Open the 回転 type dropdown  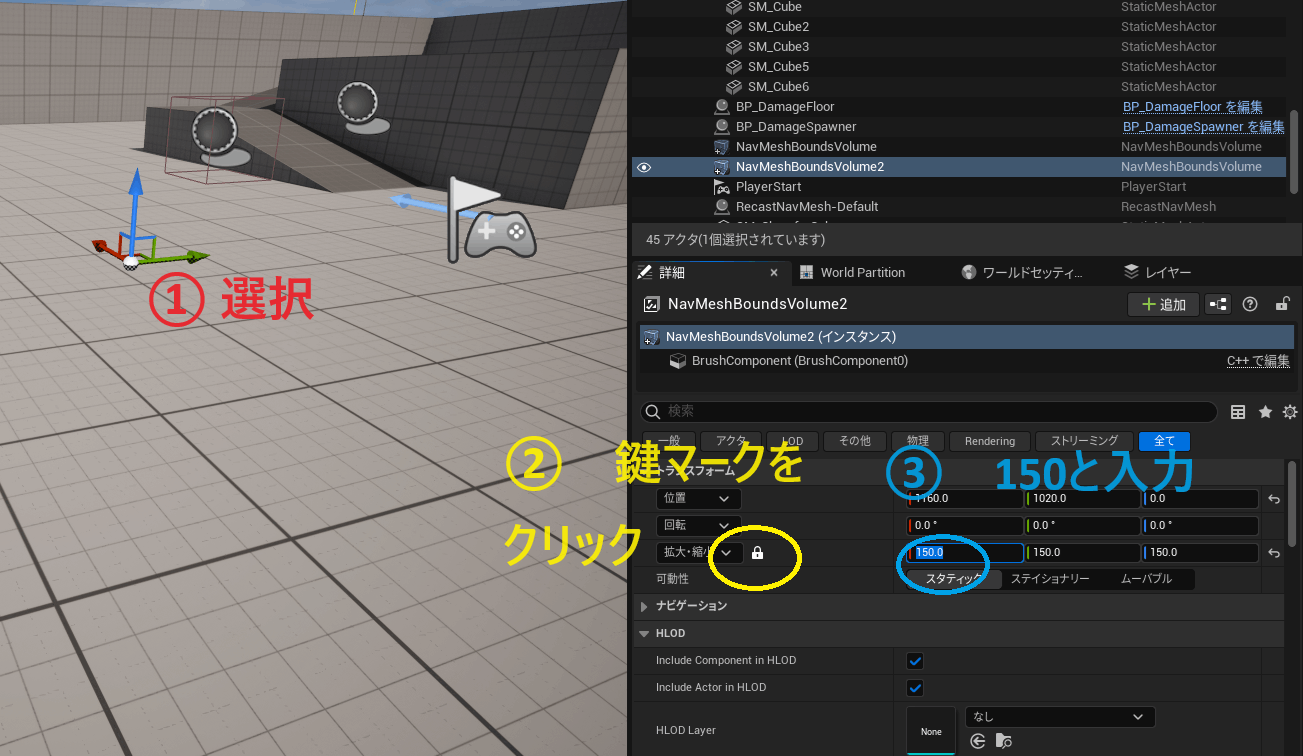point(699,525)
